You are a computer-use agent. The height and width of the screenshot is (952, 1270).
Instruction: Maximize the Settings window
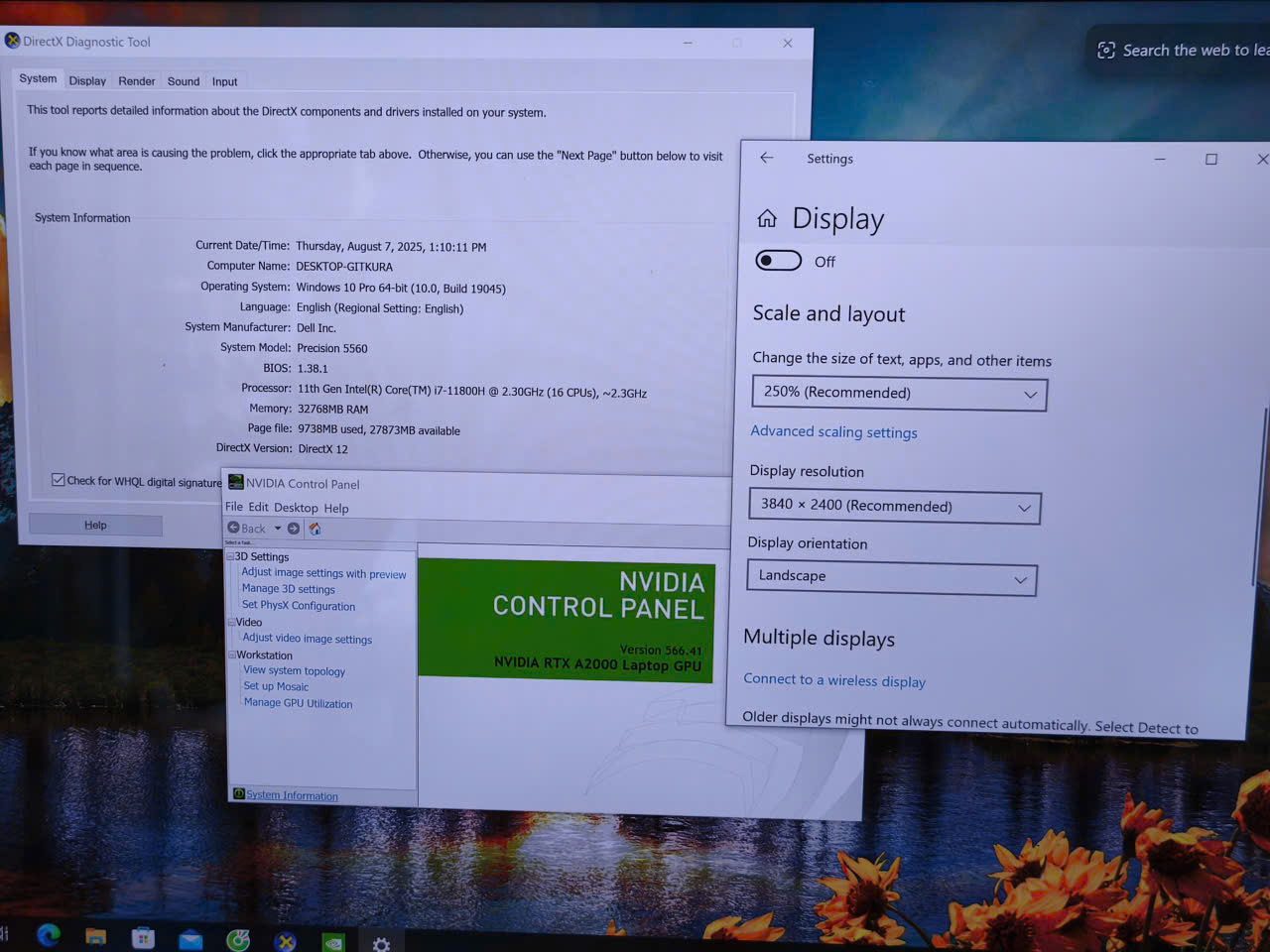point(1211,159)
